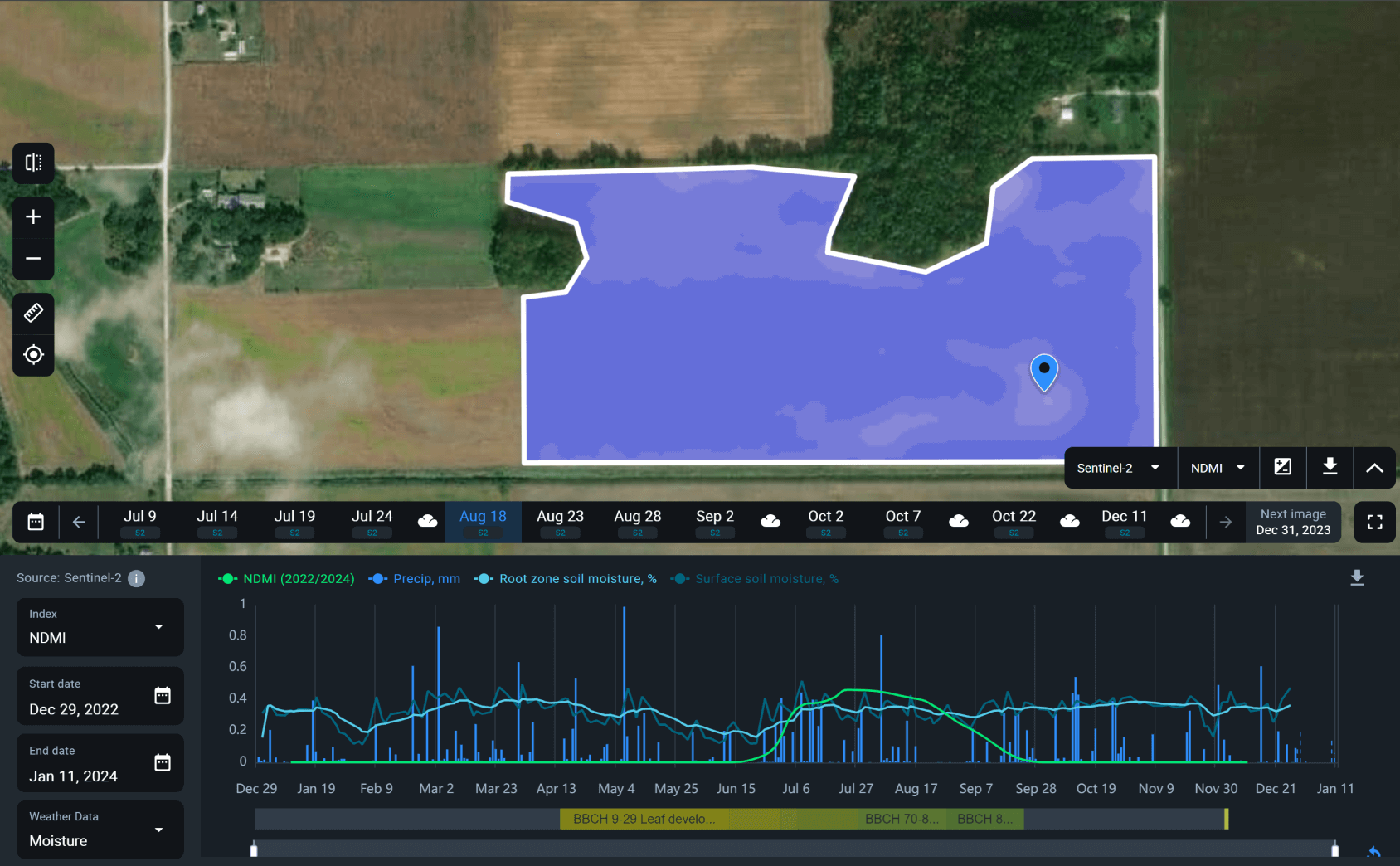Select the Aug 28 image date
Viewport: 1400px width, 866px height.
click(x=638, y=522)
